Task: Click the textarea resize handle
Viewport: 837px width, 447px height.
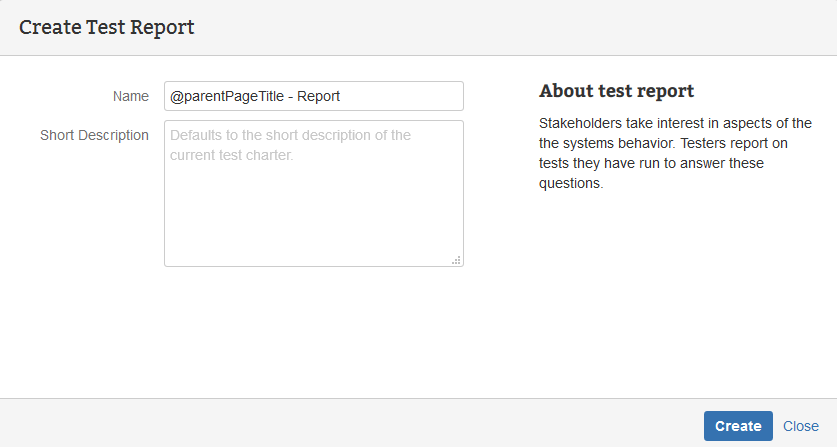Action: tap(456, 260)
